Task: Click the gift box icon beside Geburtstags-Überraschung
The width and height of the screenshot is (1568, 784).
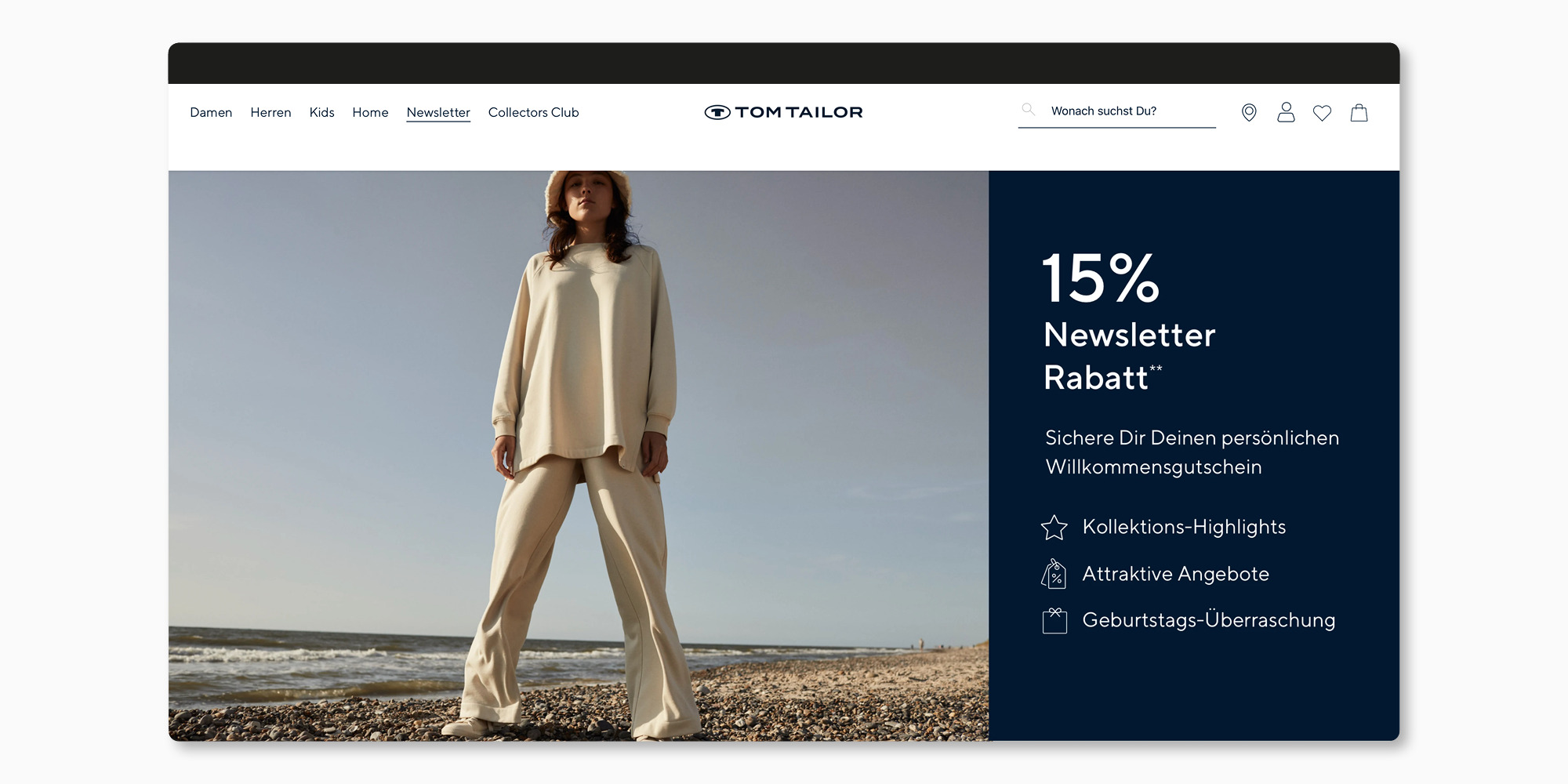Action: [x=1054, y=620]
